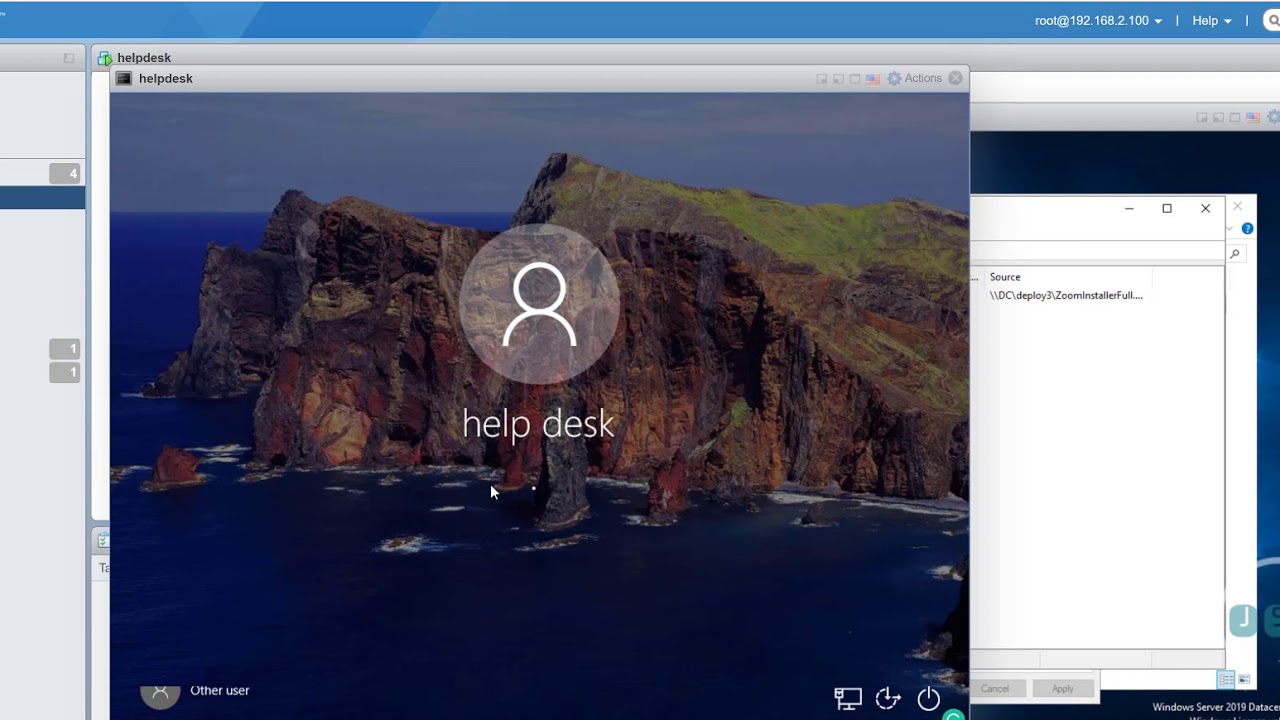Click search magnifier in background explorer window
This screenshot has height=720, width=1280.
click(1235, 254)
